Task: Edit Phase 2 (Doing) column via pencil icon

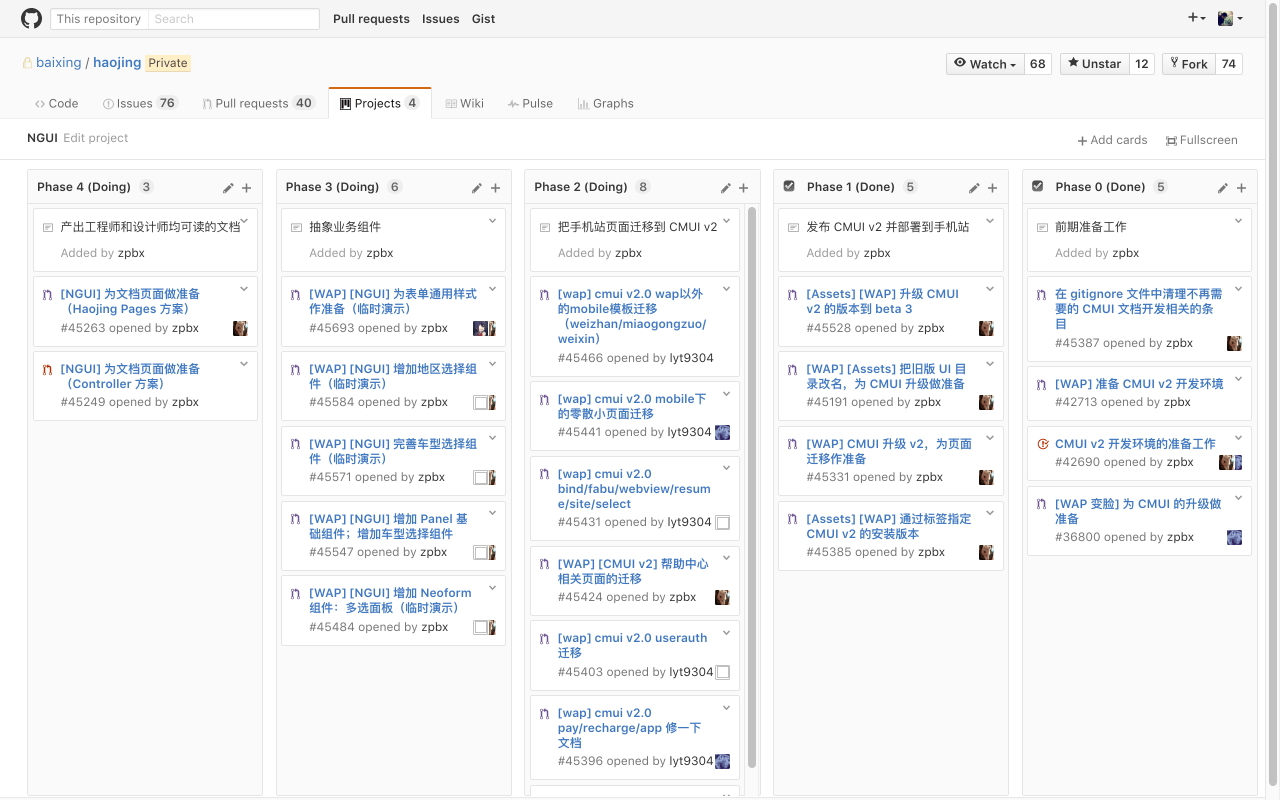Action: coord(726,188)
